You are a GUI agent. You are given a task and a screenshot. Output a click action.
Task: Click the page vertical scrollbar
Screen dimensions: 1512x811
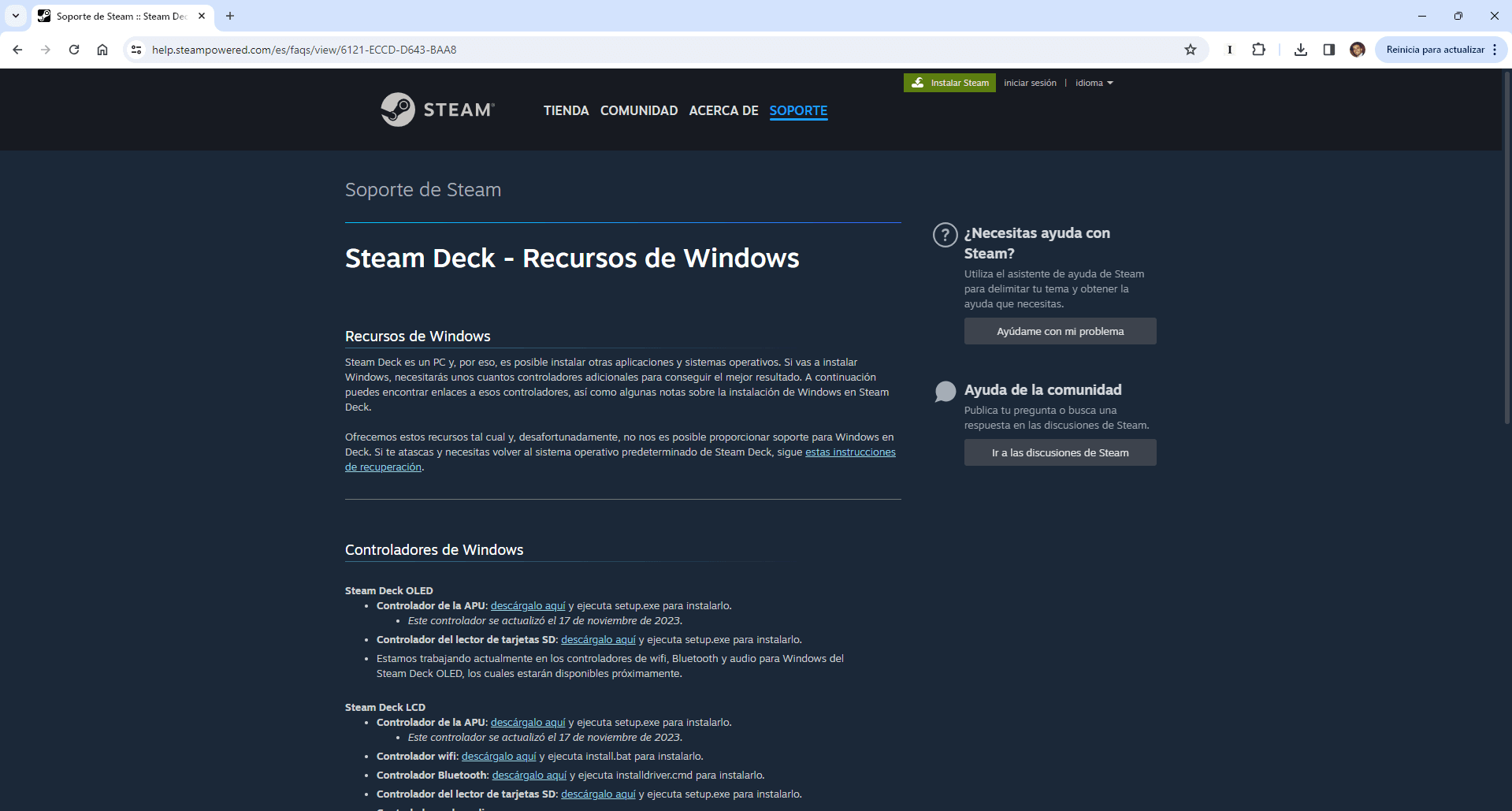pyautogui.click(x=1506, y=248)
